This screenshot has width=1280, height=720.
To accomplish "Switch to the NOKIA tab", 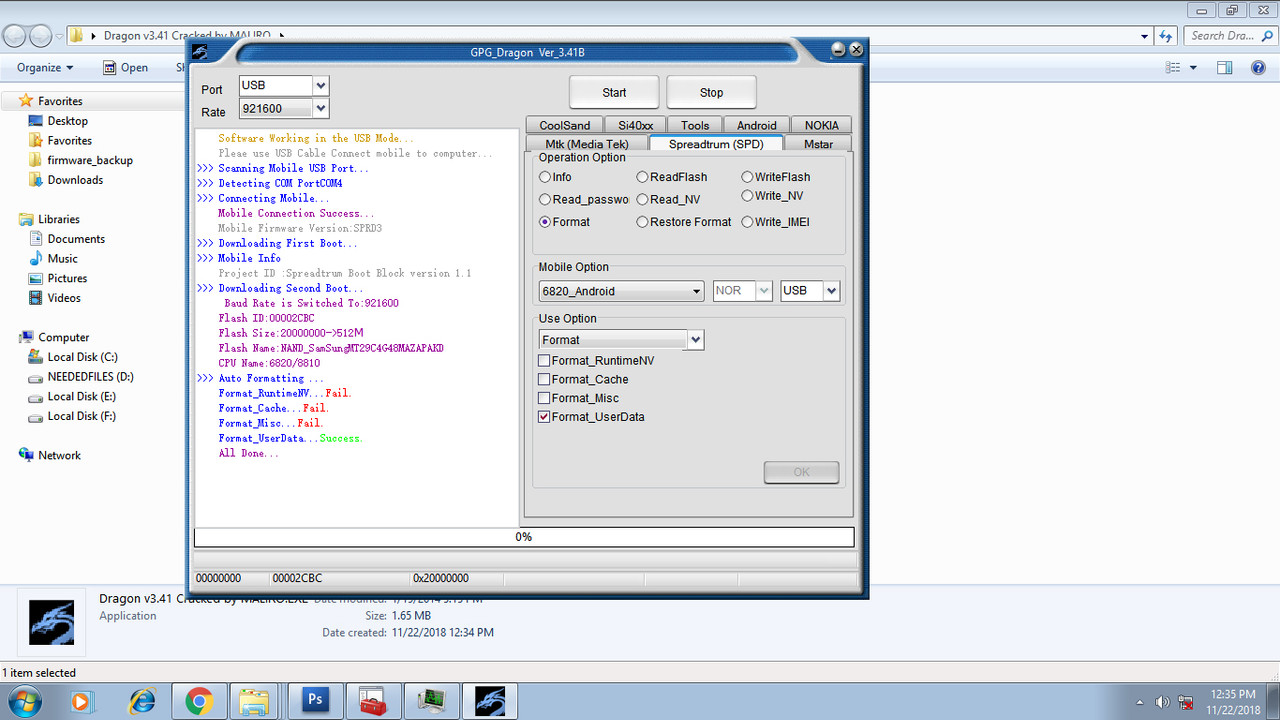I will 822,125.
